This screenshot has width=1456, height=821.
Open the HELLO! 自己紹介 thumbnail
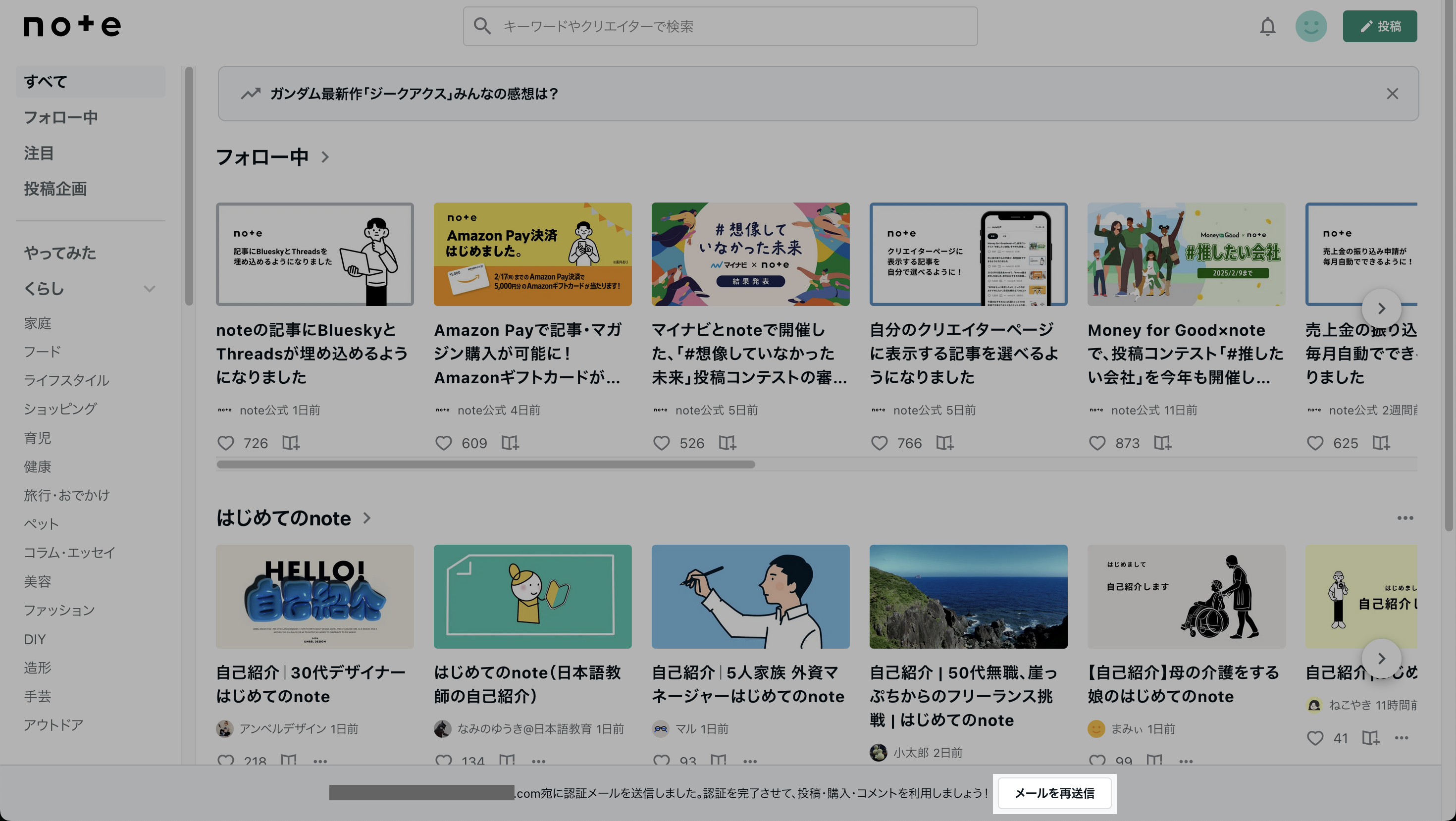tap(315, 597)
